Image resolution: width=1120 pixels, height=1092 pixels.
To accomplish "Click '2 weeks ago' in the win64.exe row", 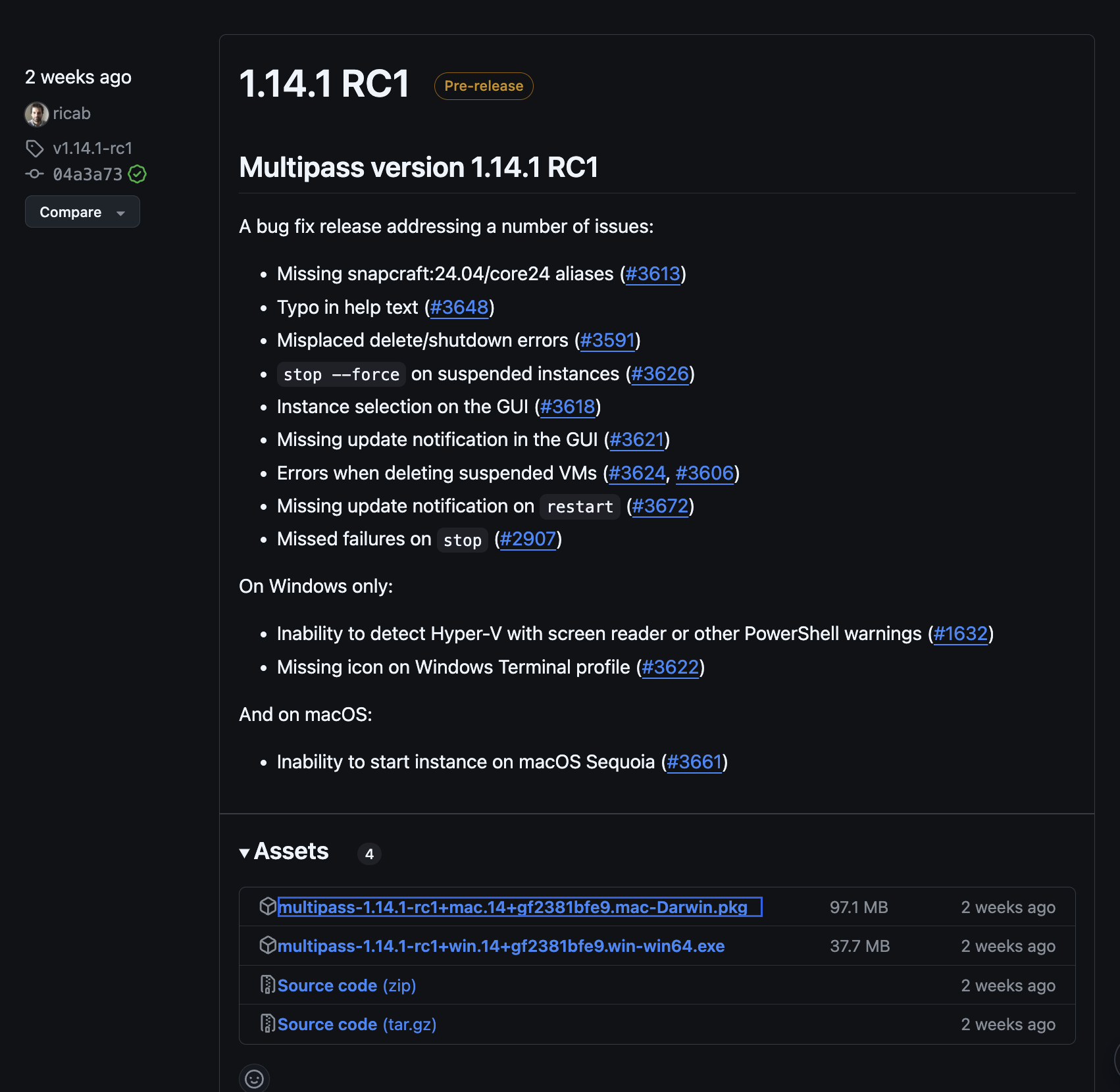I will point(1008,945).
